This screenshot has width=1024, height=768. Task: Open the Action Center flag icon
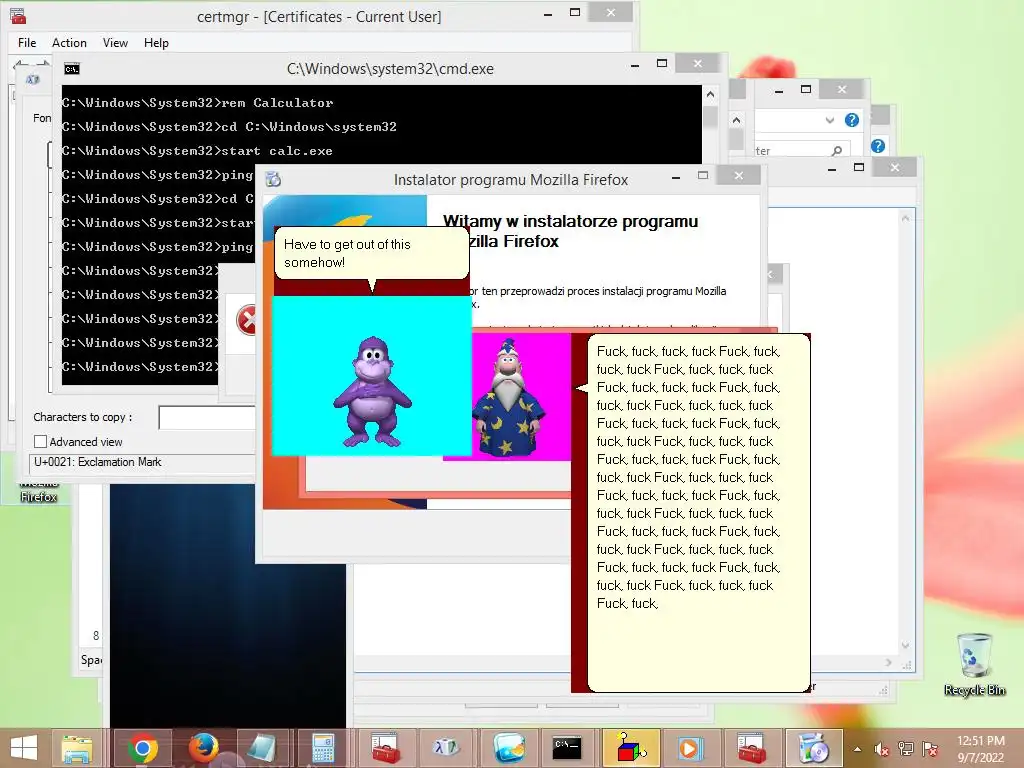click(930, 749)
